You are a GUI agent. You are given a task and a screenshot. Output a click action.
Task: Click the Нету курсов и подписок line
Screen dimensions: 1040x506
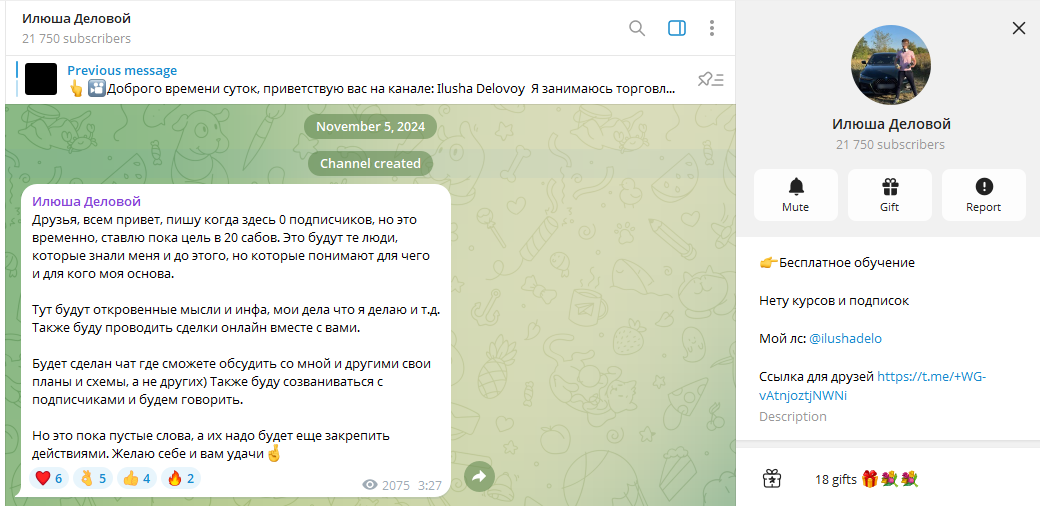tap(834, 300)
